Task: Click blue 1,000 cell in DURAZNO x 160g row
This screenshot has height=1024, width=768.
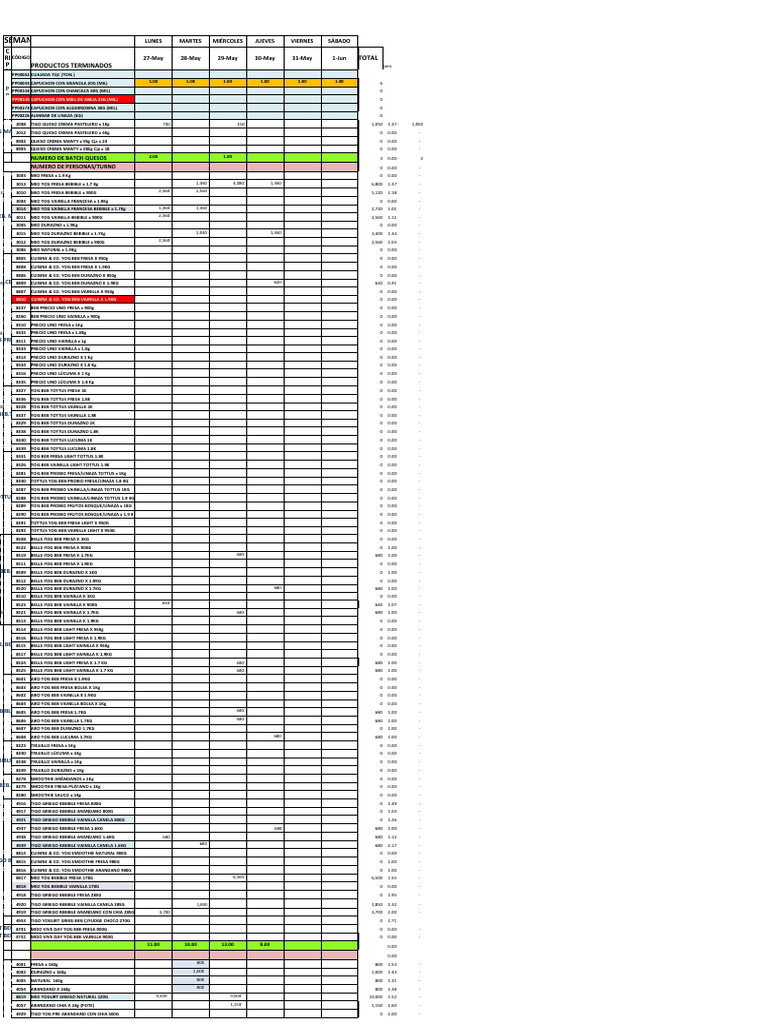Action: coord(191,972)
